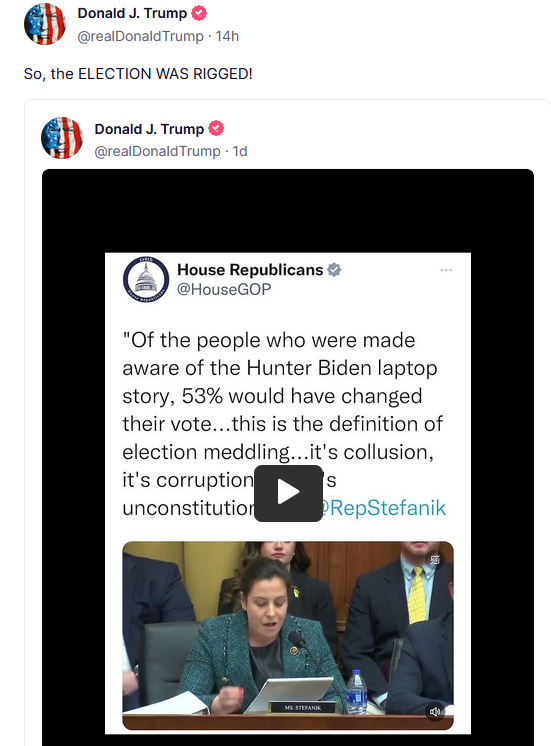The image size is (551, 746).
Task: Click captions-off icon on video thumbnail
Action: pos(435,560)
